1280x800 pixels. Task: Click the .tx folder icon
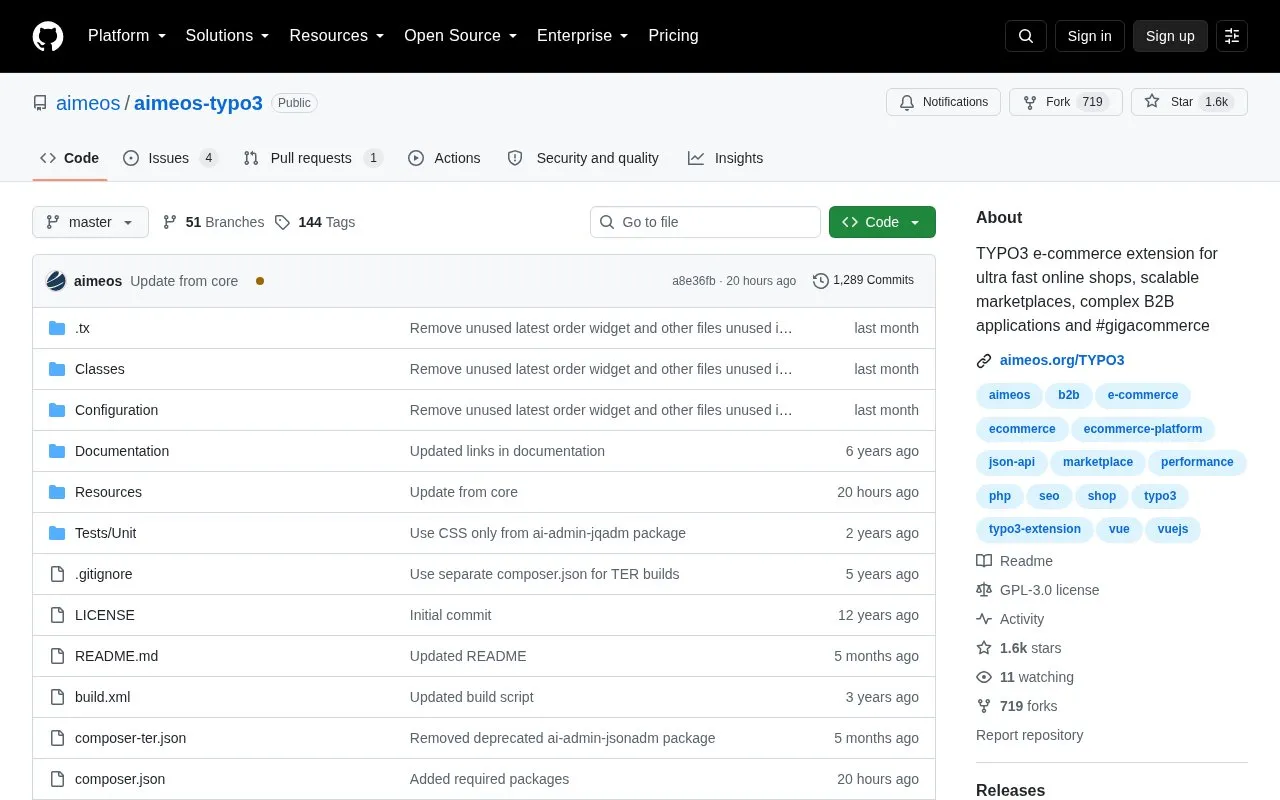point(57,328)
